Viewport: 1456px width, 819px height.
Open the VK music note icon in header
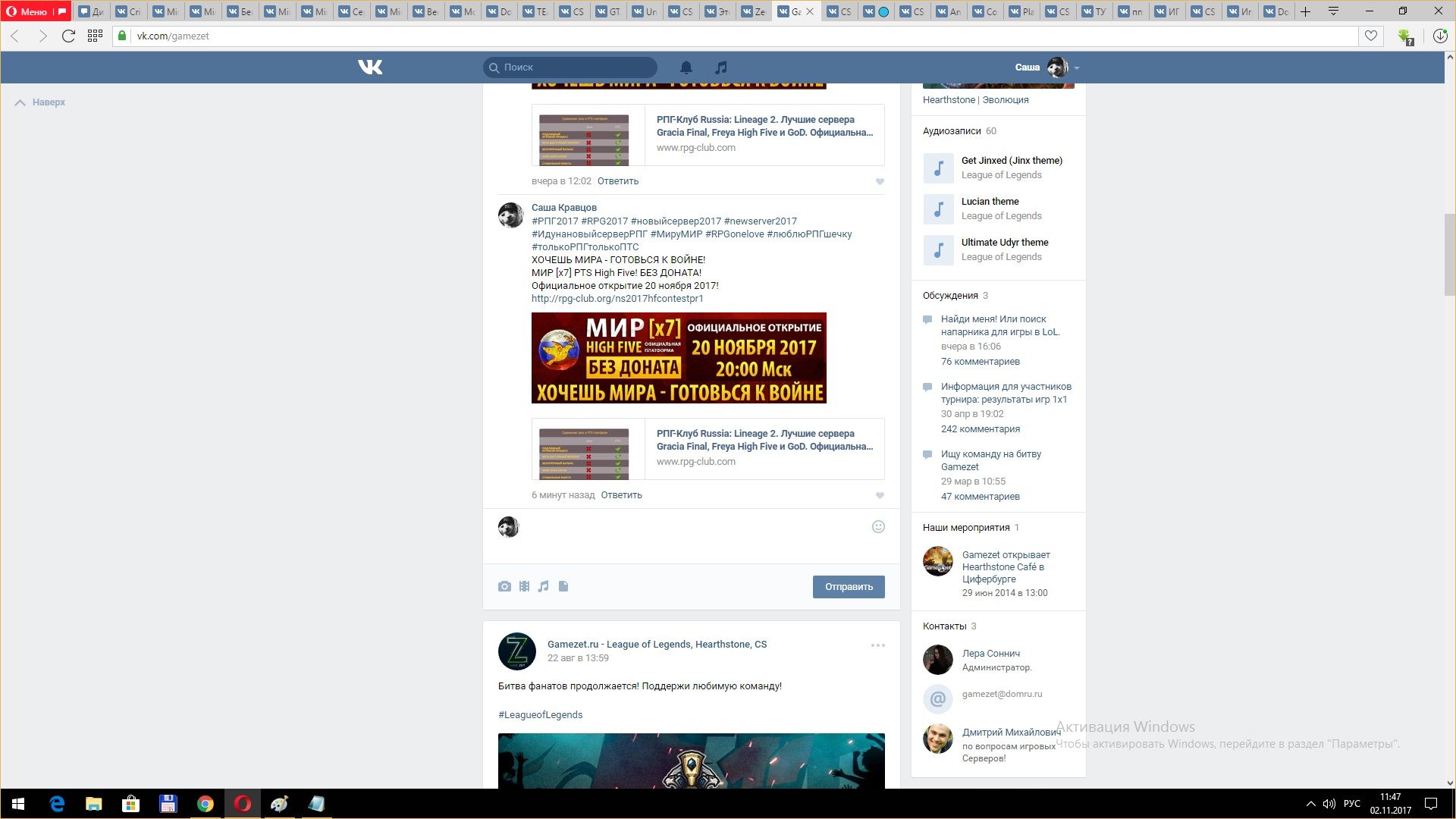(x=720, y=67)
